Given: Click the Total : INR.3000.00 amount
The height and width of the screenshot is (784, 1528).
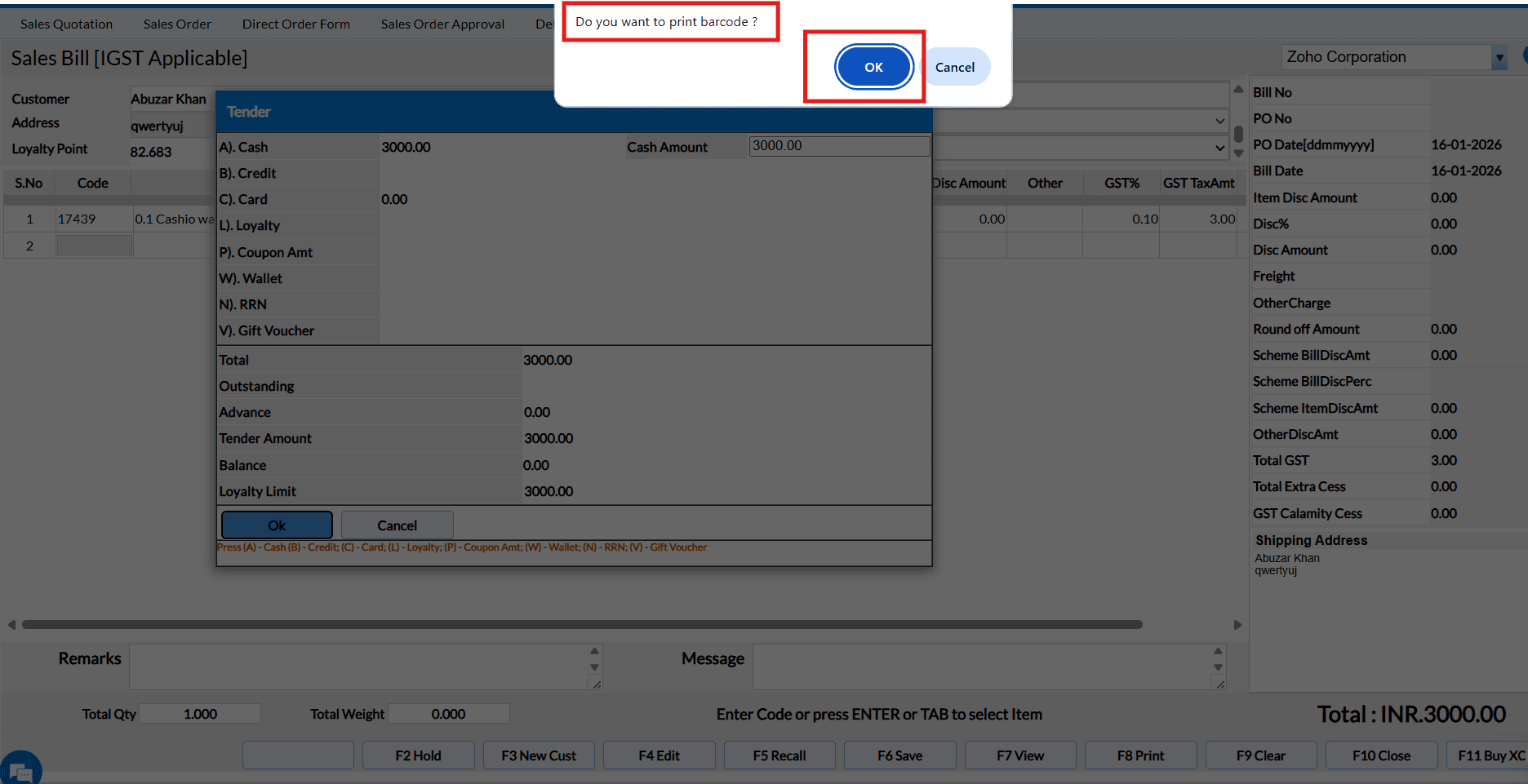Looking at the screenshot, I should pos(1411,715).
